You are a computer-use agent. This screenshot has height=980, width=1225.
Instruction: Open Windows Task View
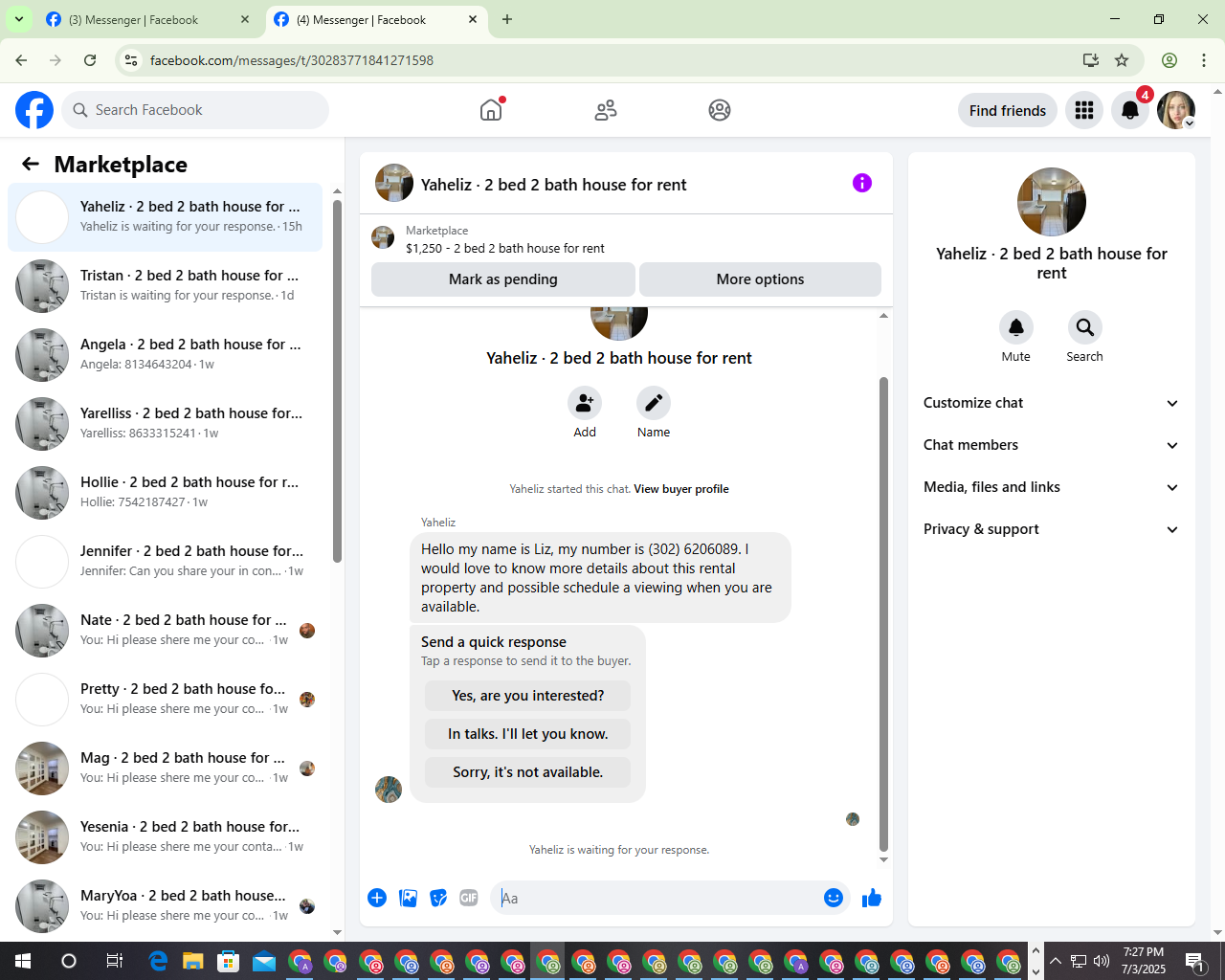[114, 961]
